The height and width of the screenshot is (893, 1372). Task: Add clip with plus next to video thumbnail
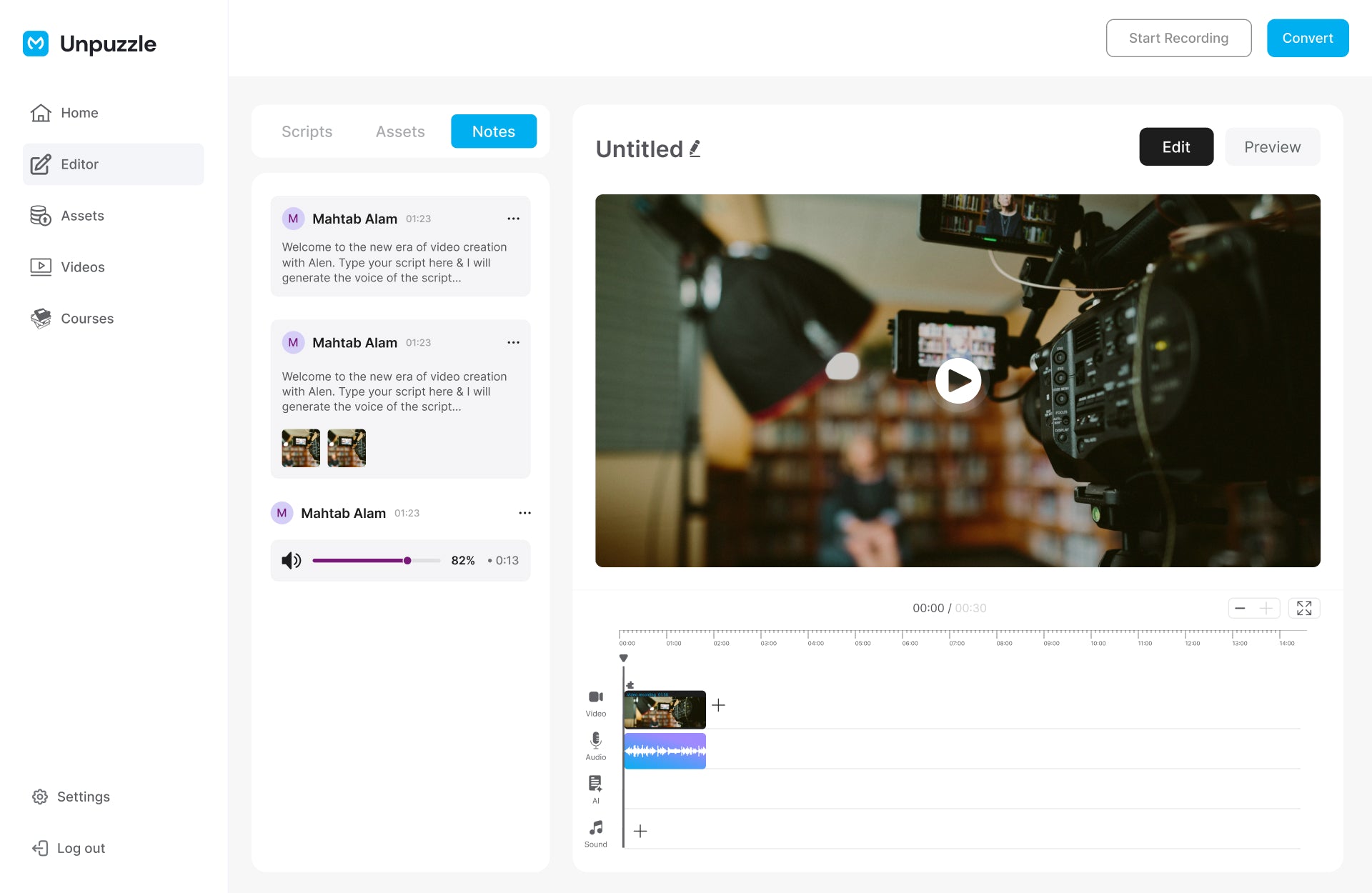pos(718,705)
